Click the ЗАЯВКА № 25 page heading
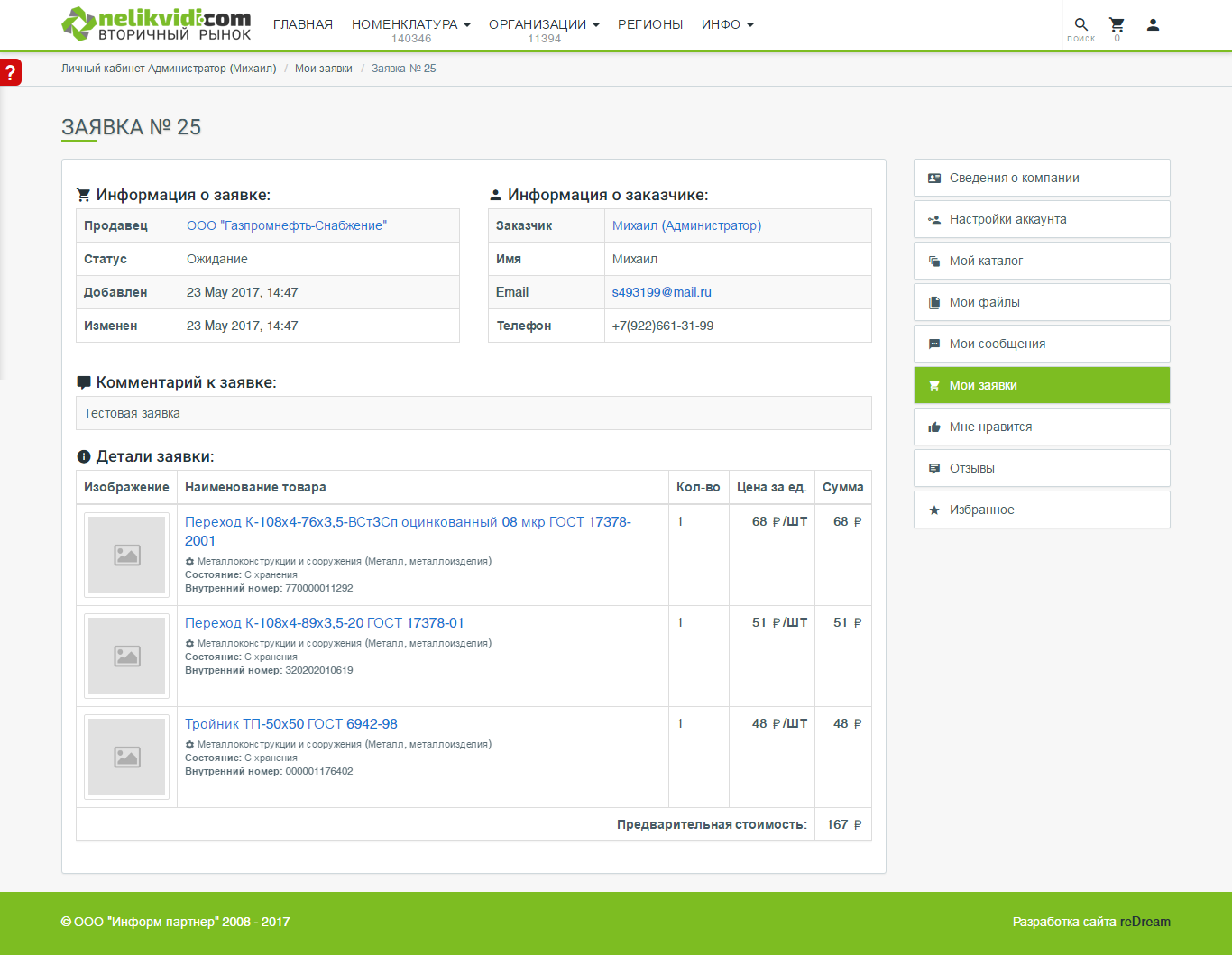 (131, 127)
